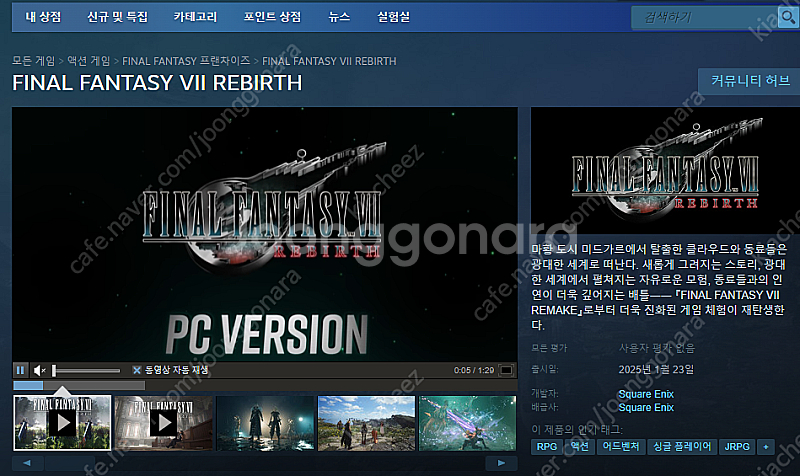This screenshot has height=476, width=800.
Task: Open 신규 및 특집 menu
Action: [117, 17]
